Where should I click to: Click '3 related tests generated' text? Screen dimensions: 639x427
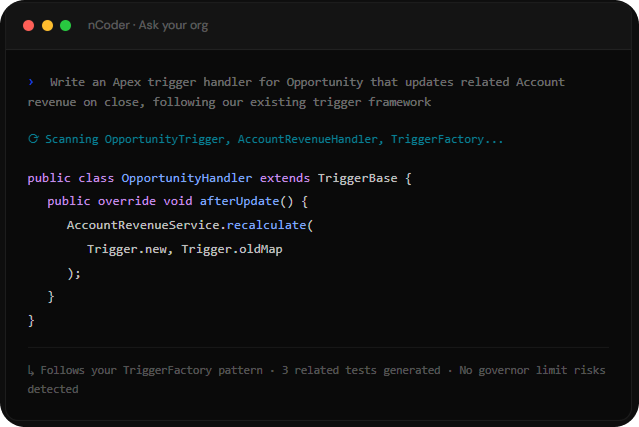click(x=361, y=370)
